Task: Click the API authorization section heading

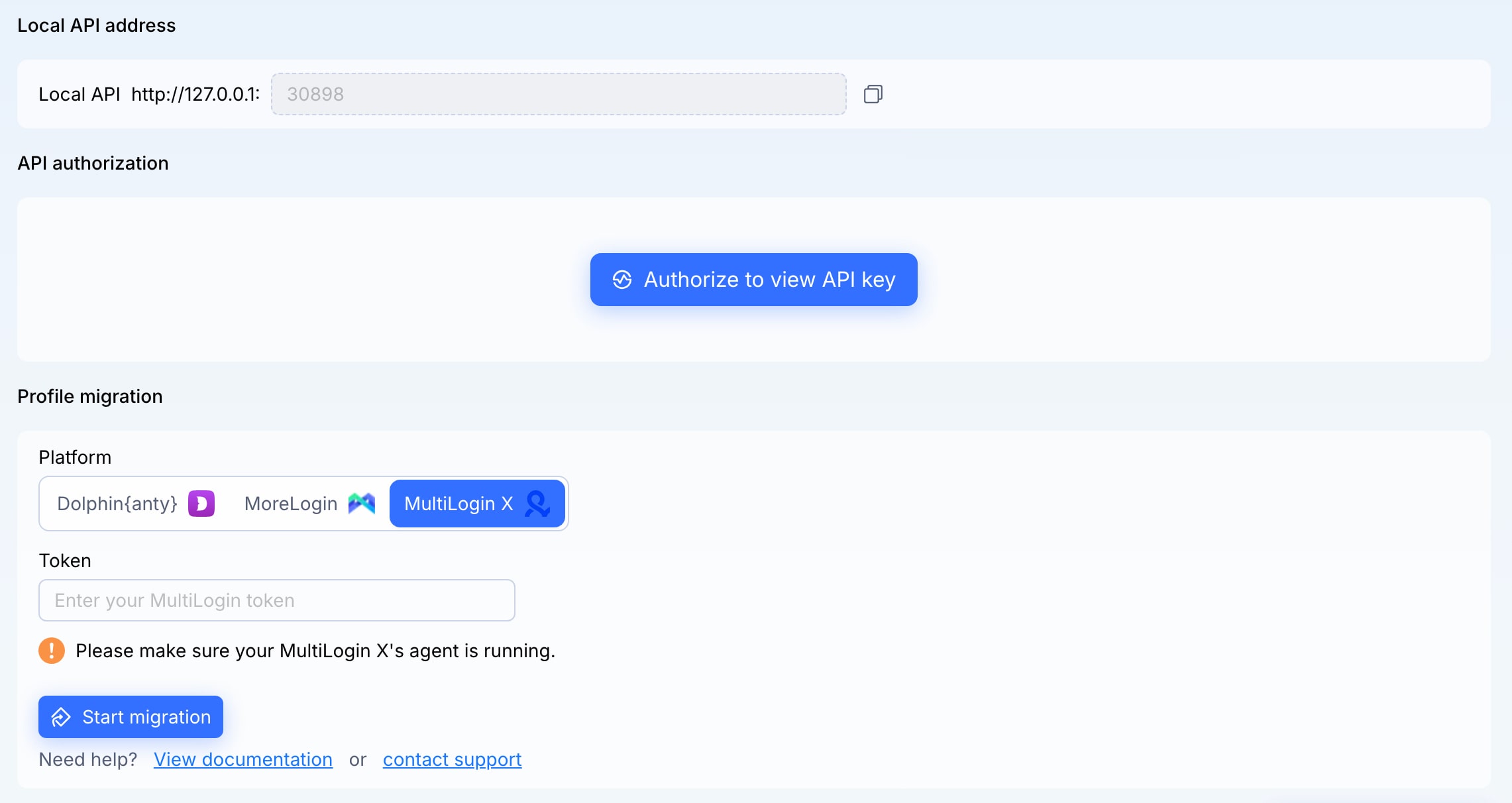Action: coord(93,163)
